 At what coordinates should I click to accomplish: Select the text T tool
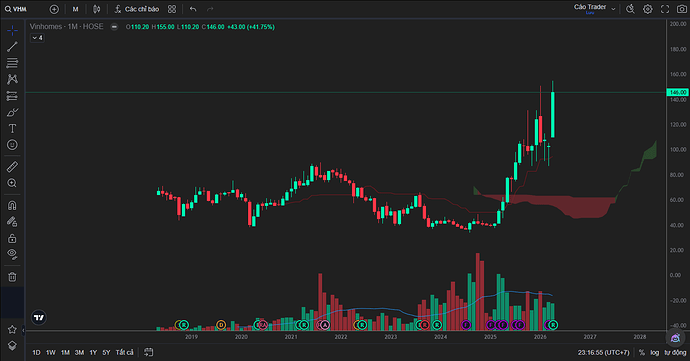click(x=12, y=129)
